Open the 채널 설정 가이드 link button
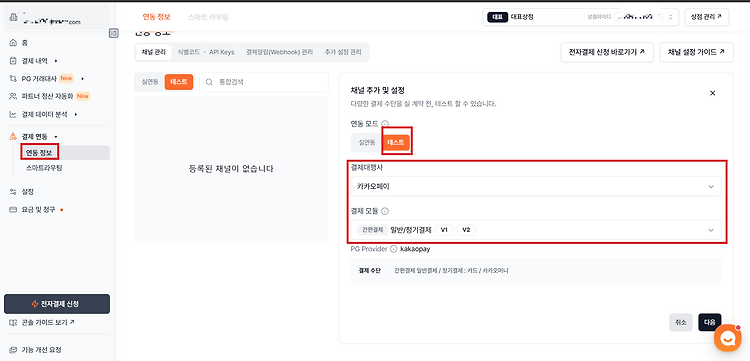 coord(696,52)
